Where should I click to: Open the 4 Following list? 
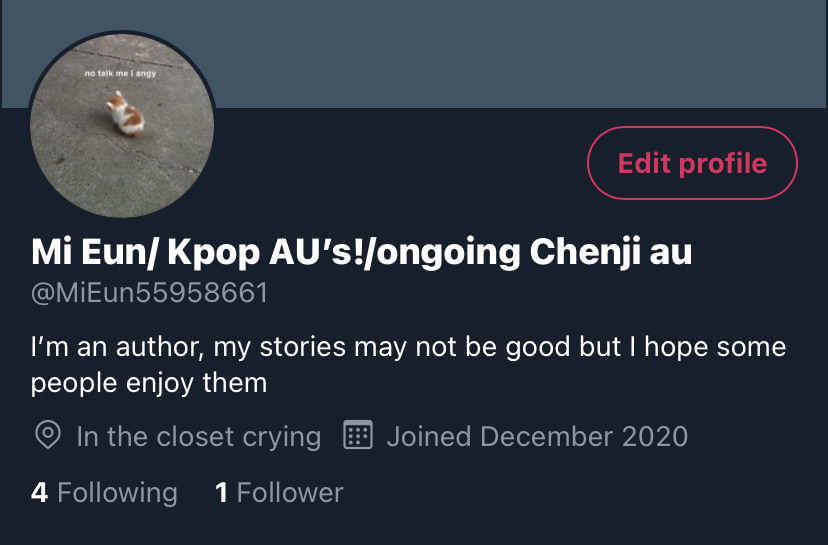pyautogui.click(x=104, y=492)
